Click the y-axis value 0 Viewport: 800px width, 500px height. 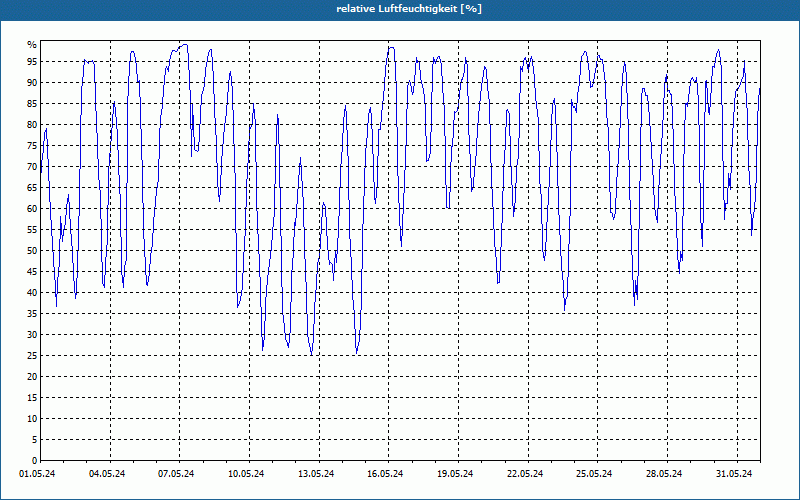[35, 461]
